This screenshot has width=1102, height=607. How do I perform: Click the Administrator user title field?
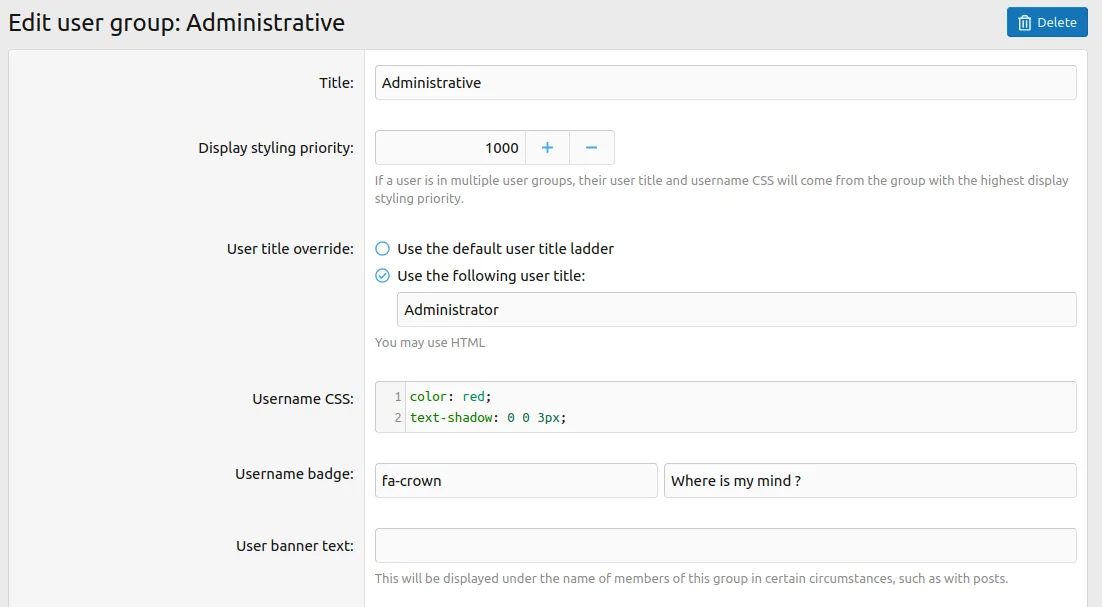coord(736,310)
